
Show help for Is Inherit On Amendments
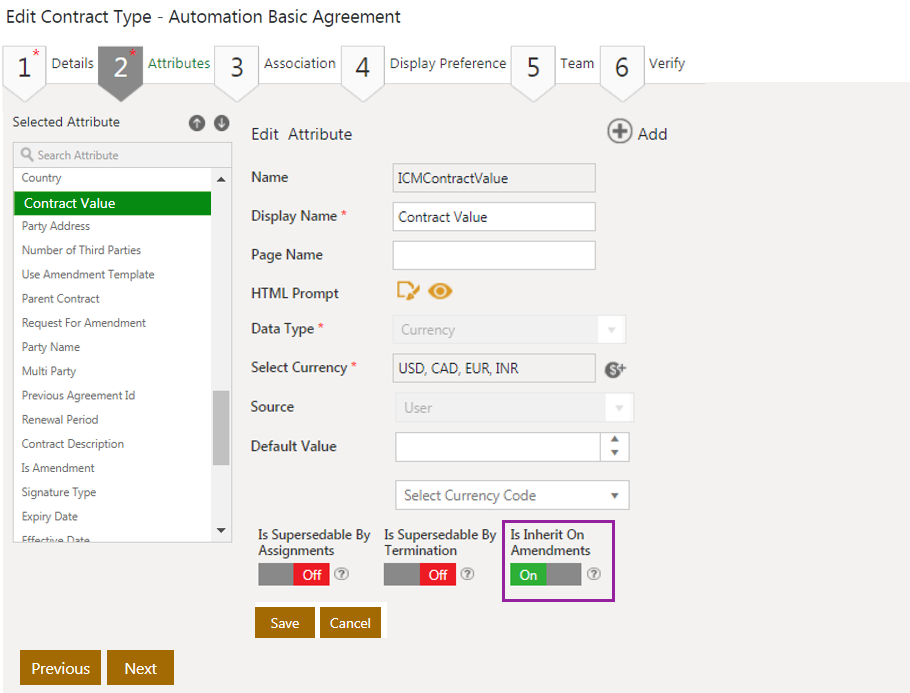(594, 574)
